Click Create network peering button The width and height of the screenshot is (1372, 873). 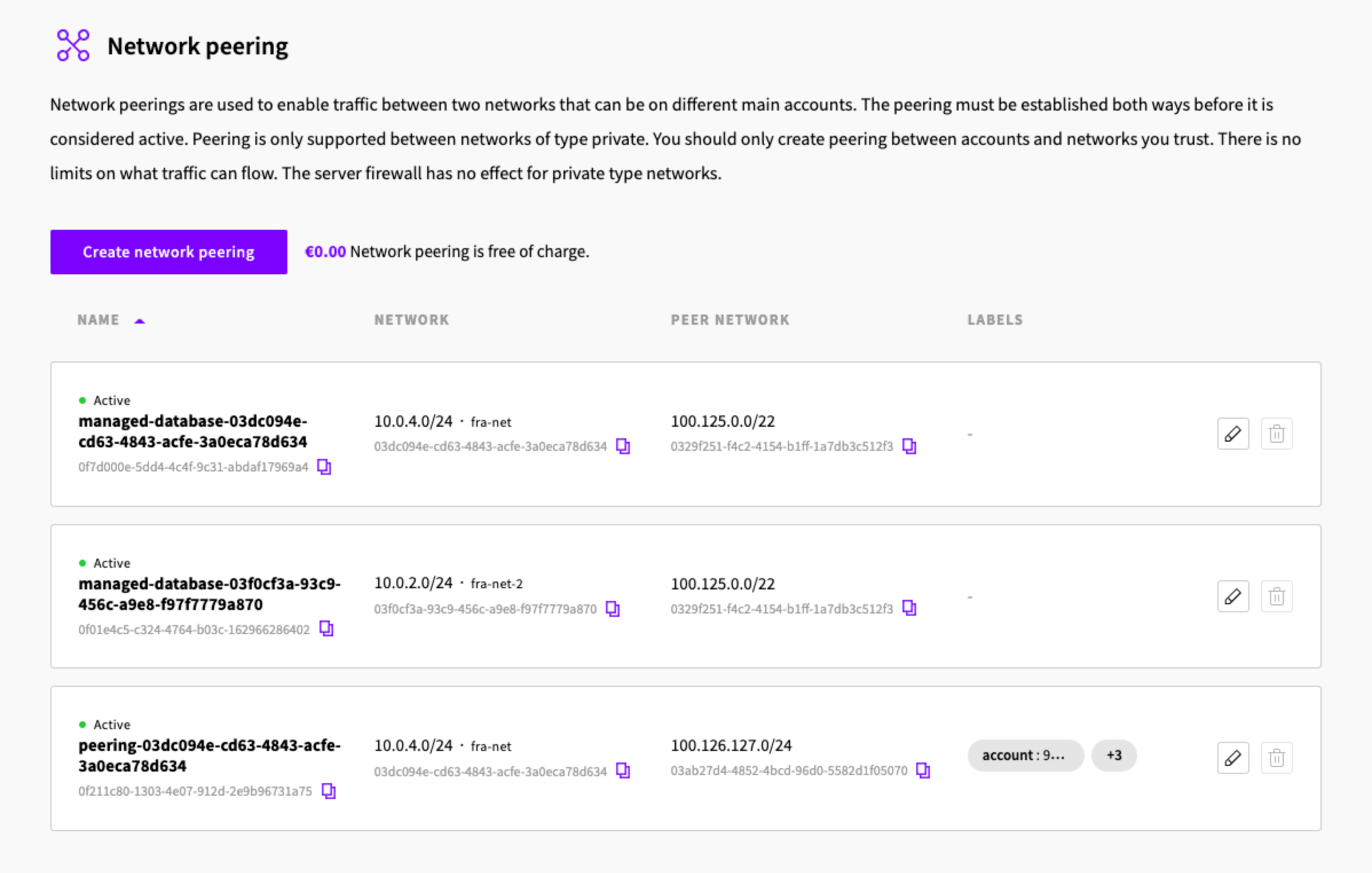point(168,252)
